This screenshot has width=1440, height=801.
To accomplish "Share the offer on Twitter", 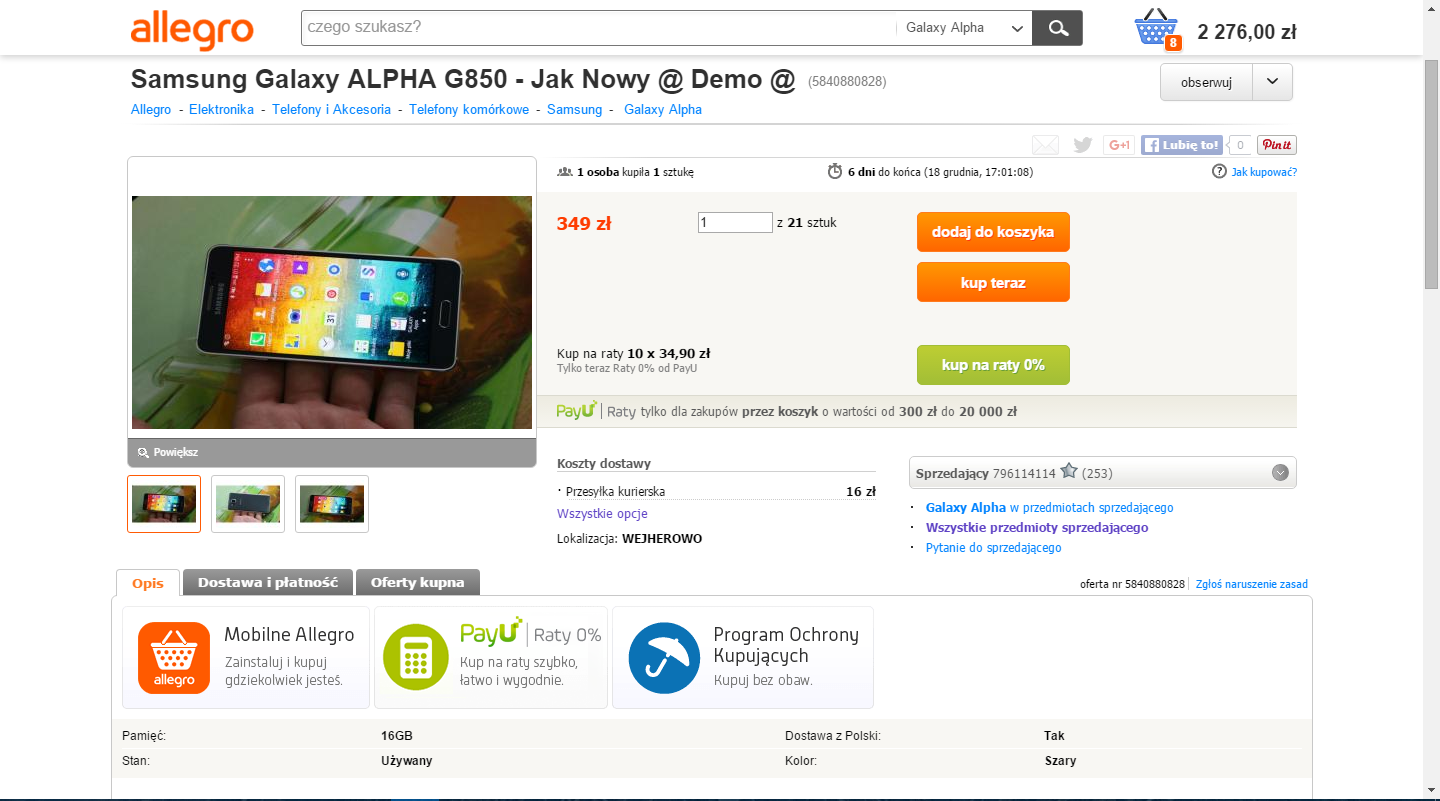I will 1082,145.
